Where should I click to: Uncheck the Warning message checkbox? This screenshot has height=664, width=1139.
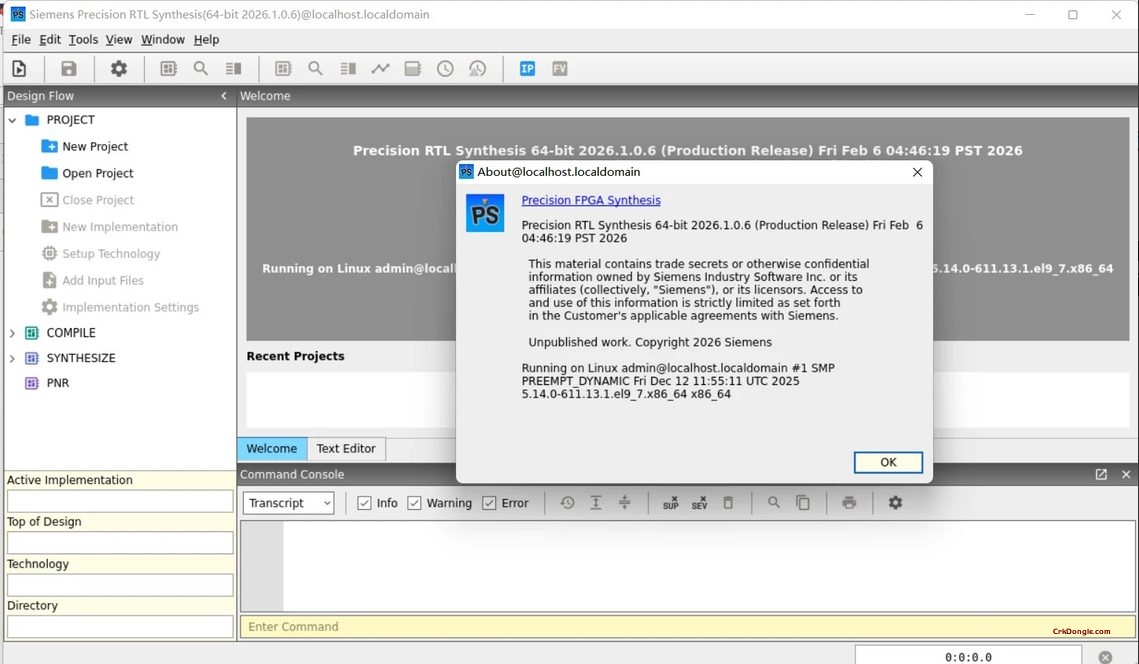point(414,503)
